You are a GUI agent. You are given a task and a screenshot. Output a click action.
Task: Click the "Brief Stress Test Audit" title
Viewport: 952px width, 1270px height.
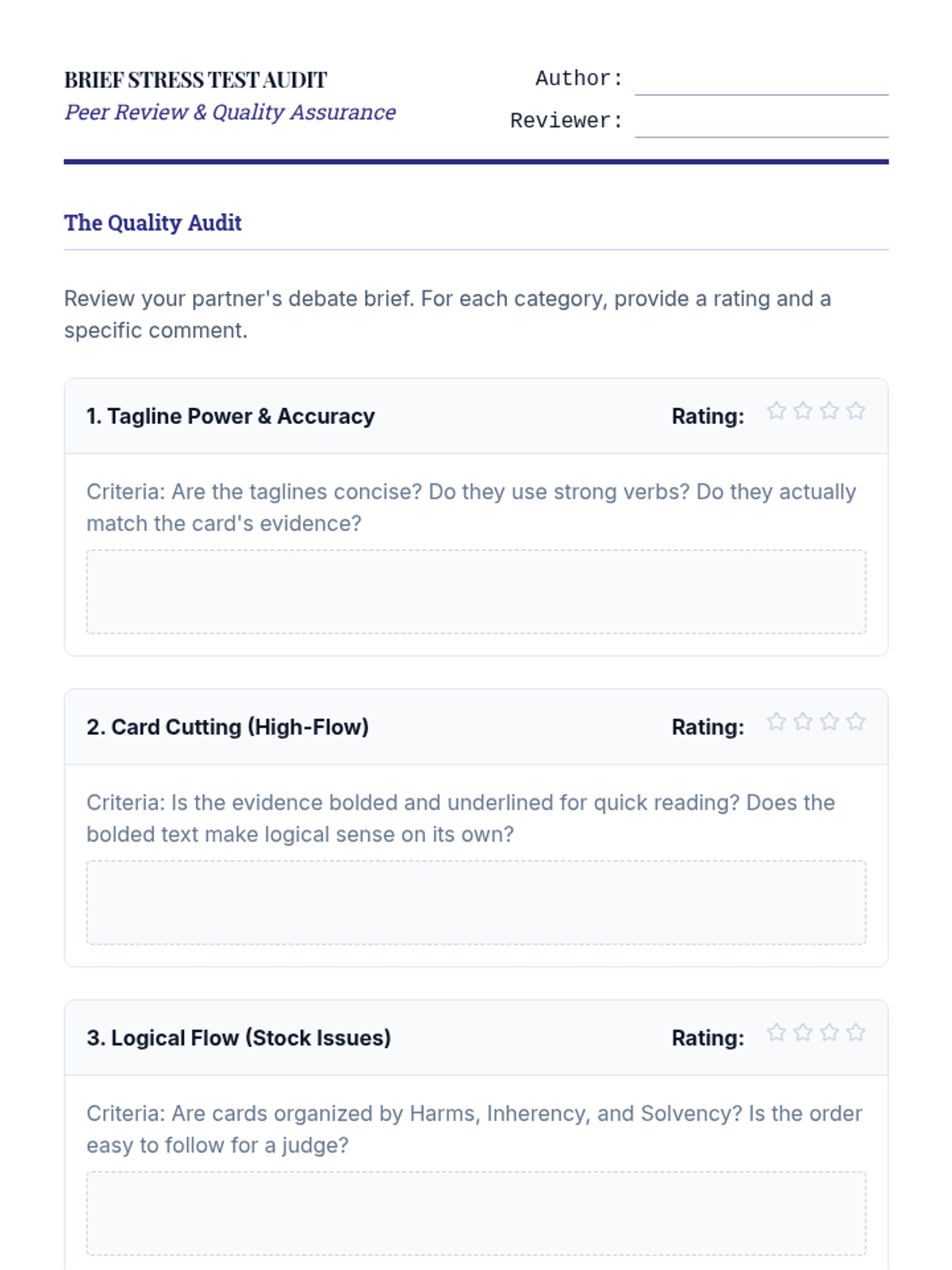click(x=195, y=80)
